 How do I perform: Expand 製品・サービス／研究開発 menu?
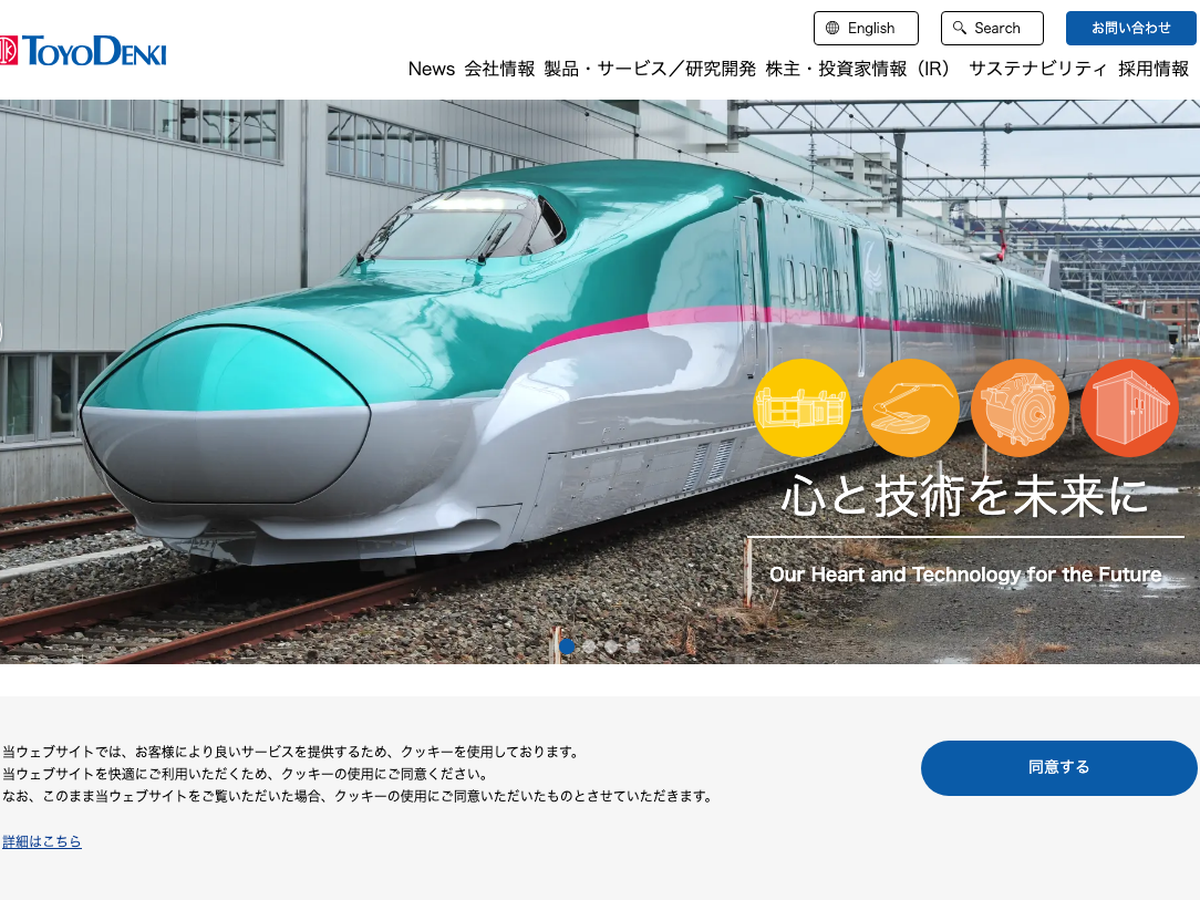tap(650, 69)
